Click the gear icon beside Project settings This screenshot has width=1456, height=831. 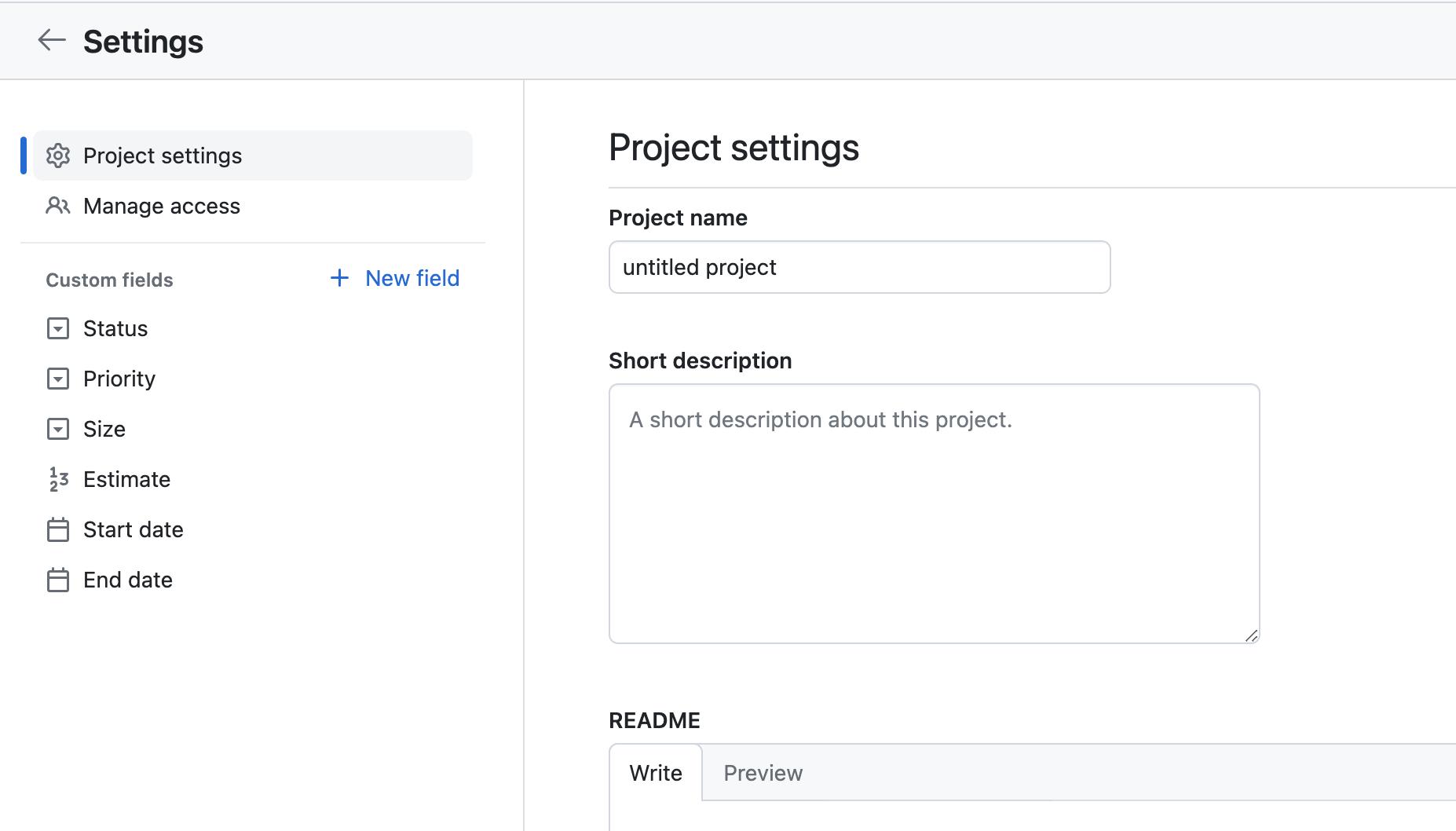[x=57, y=156]
